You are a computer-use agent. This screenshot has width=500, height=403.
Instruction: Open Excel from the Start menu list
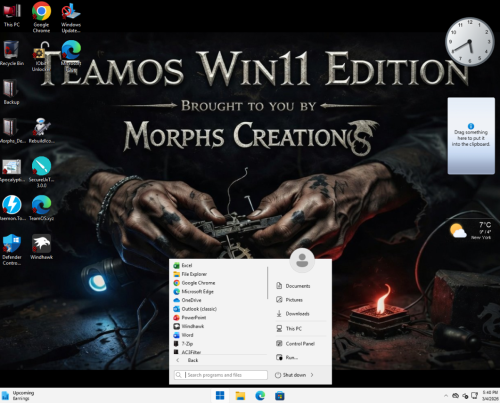pos(219,265)
